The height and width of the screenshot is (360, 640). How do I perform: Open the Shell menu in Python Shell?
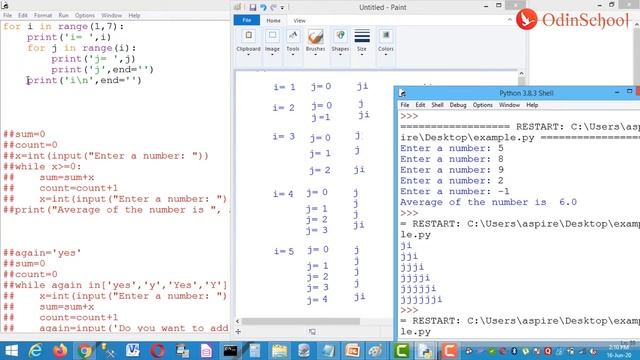click(x=437, y=105)
